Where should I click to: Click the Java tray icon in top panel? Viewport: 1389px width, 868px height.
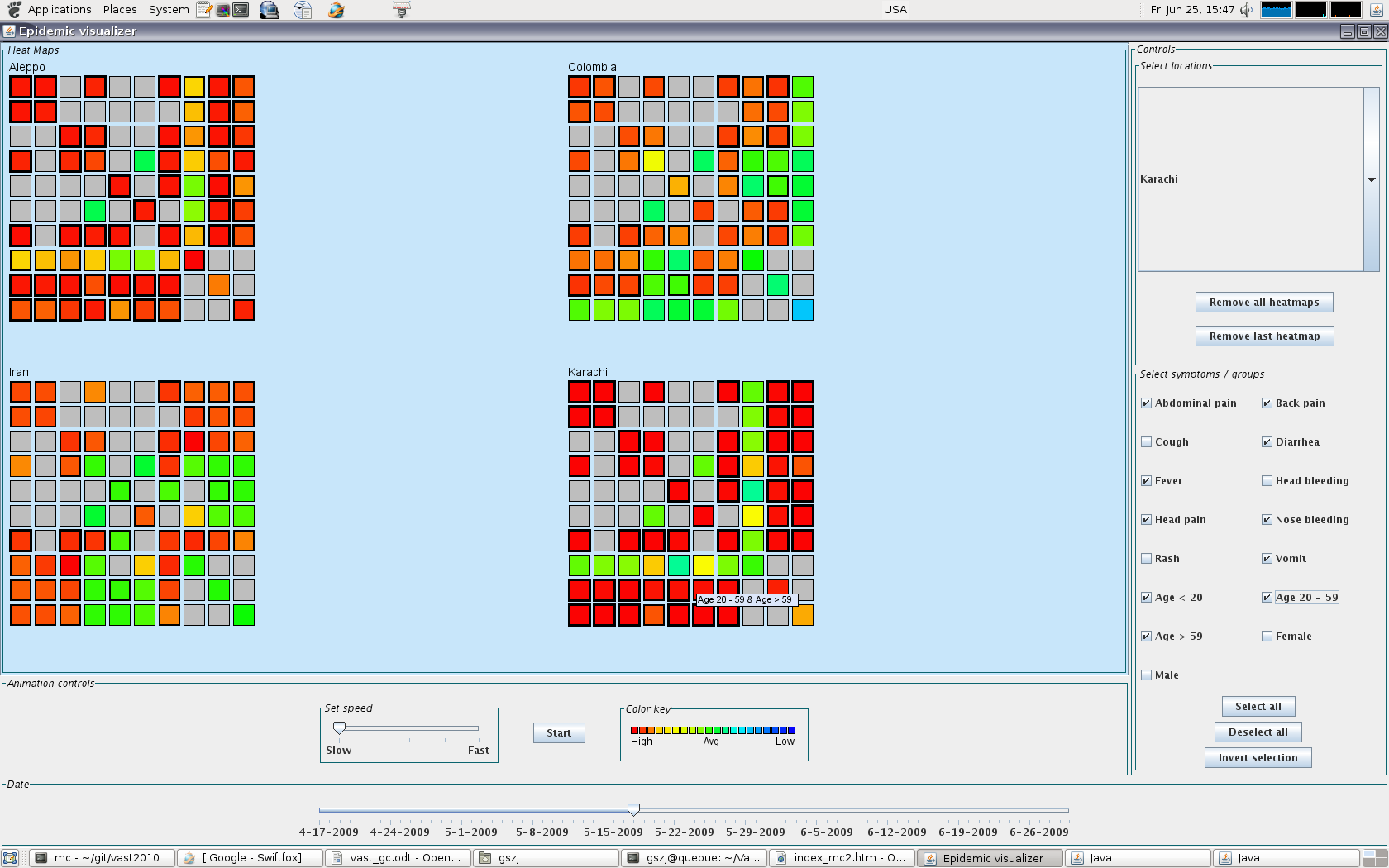(x=1377, y=10)
